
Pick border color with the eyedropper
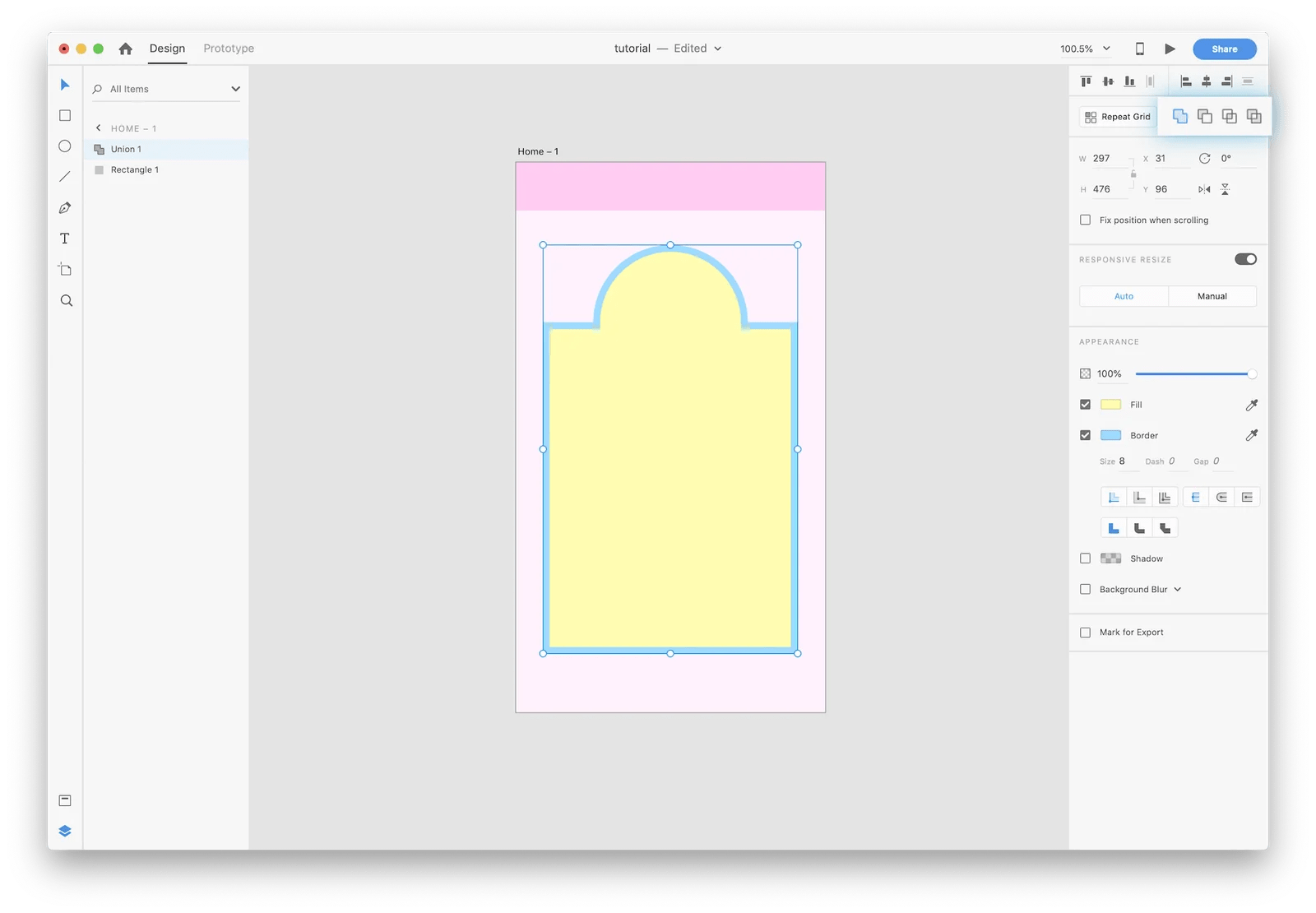[1252, 435]
